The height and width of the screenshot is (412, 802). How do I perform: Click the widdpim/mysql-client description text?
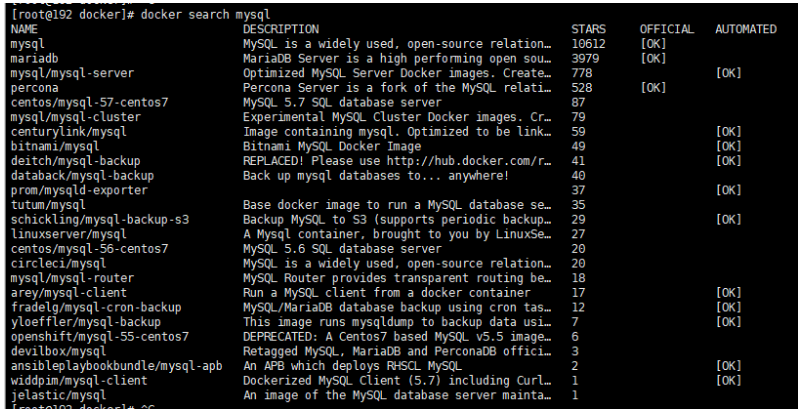tap(397, 380)
